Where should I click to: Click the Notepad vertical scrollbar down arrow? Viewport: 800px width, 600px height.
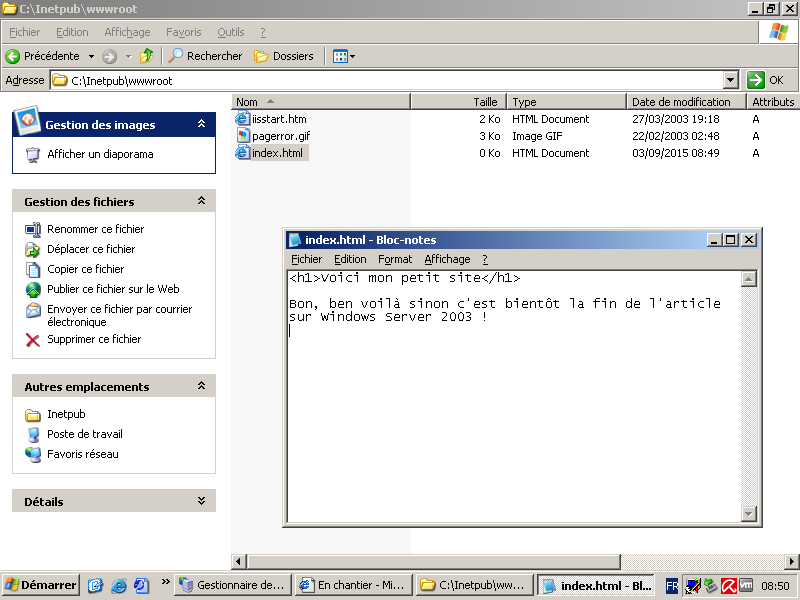click(x=748, y=514)
